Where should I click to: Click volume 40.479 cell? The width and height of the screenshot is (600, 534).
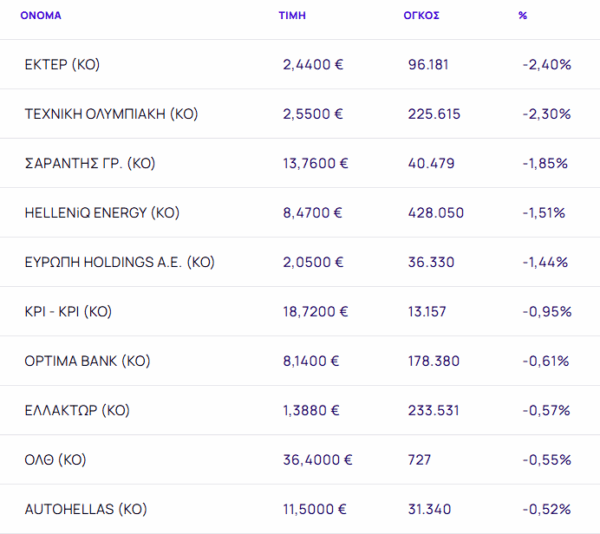coord(431,163)
